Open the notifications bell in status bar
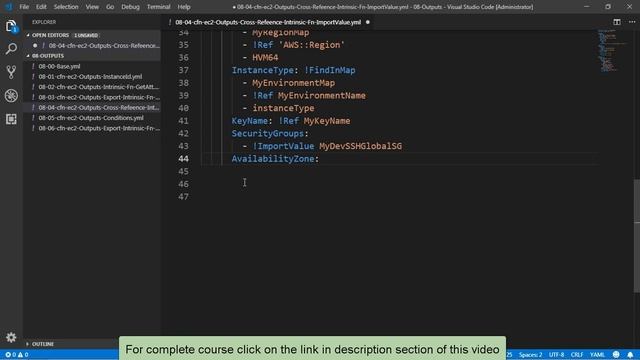 [630, 355]
